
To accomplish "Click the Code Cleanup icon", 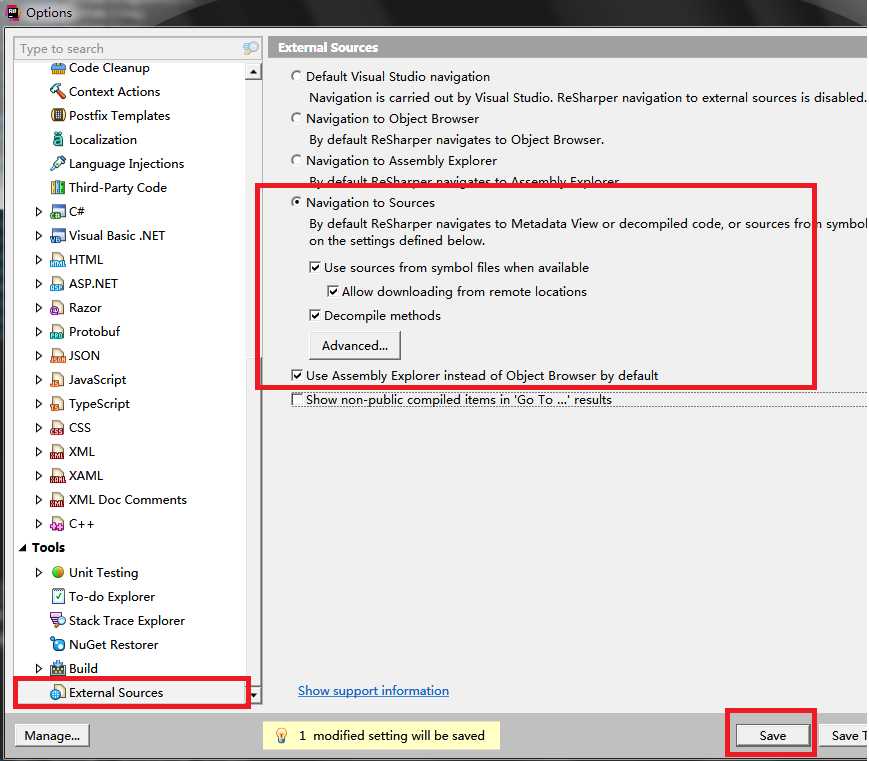I will 58,68.
